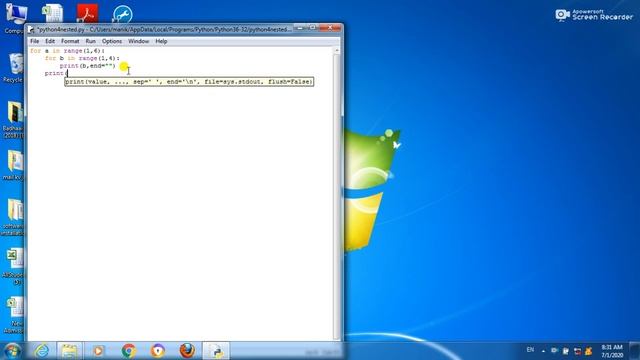Click the Windows Start button
This screenshot has width=640, height=360.
12,351
